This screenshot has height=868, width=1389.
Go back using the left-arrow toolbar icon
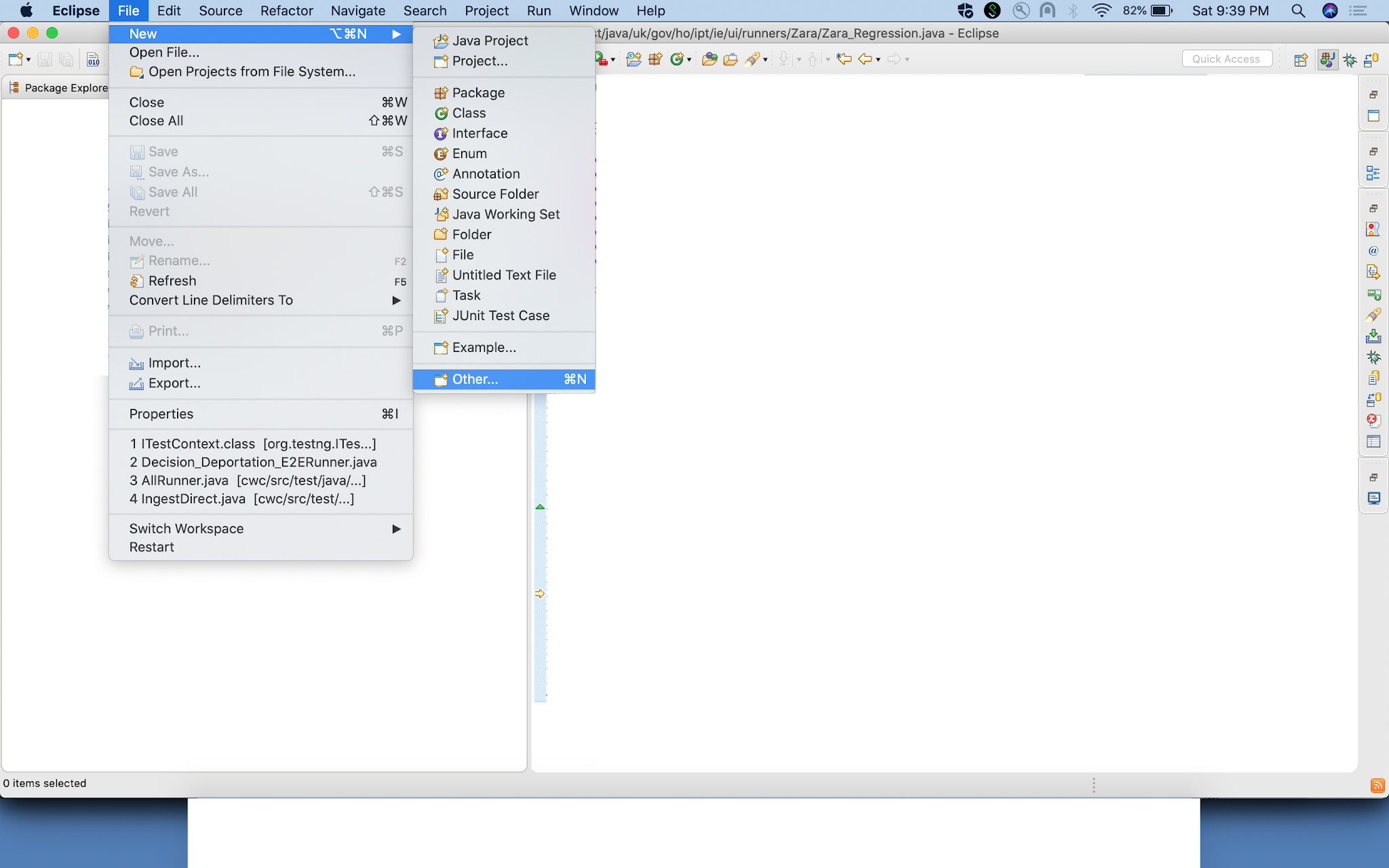pos(865,60)
